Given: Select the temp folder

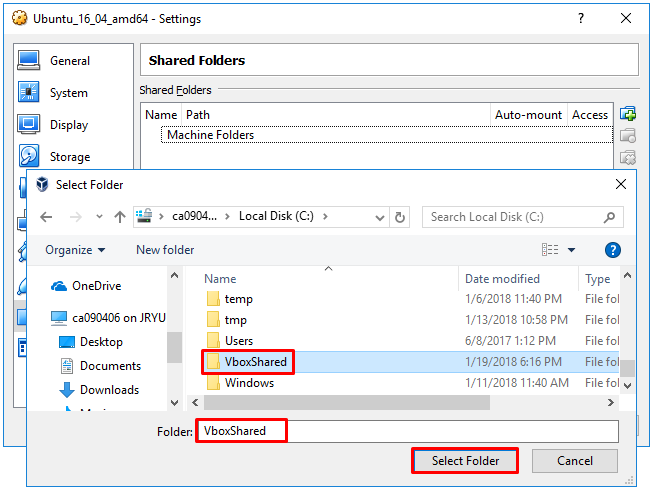Looking at the screenshot, I should coord(229,299).
